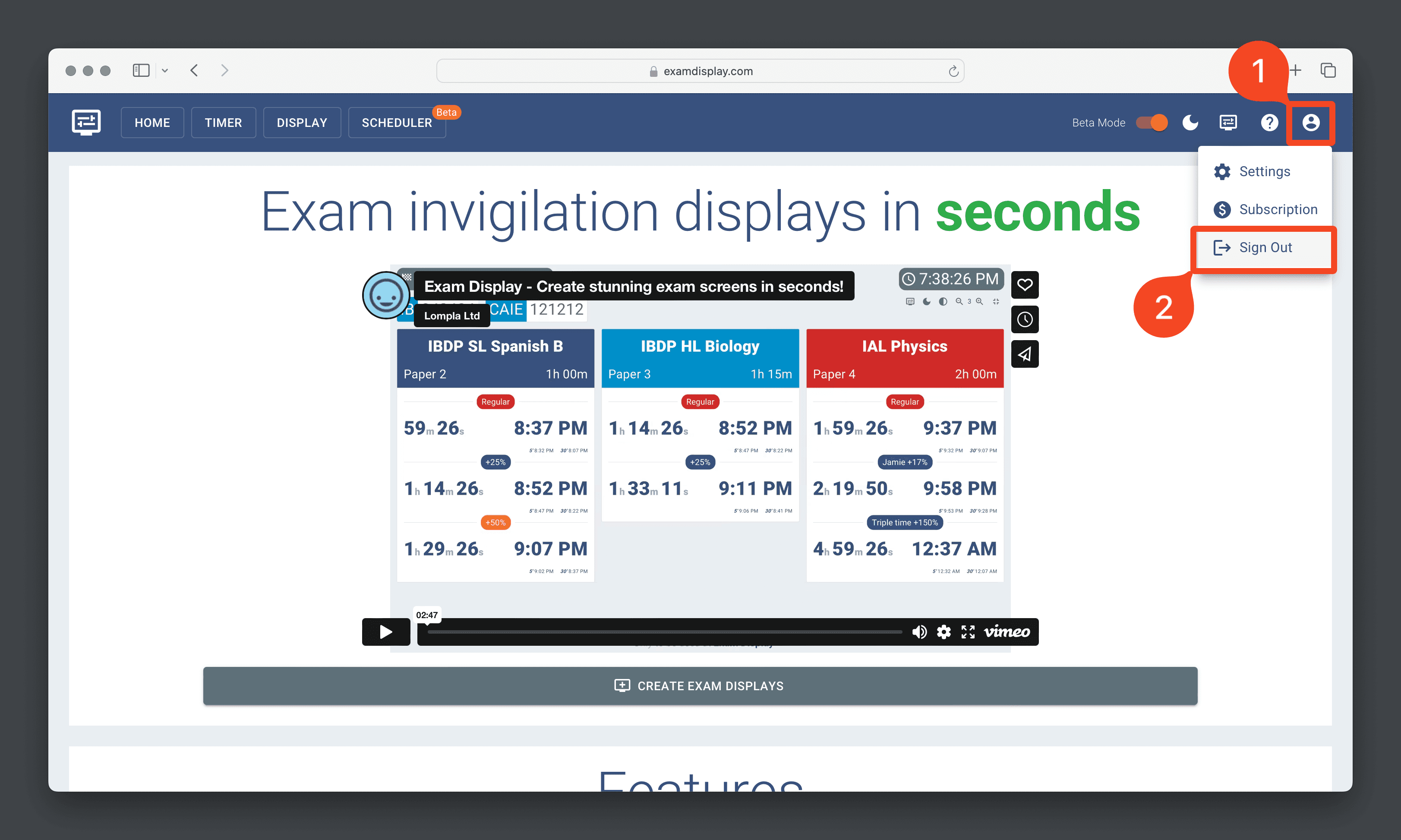Open the SCHEDULER beta tab

[x=397, y=123]
